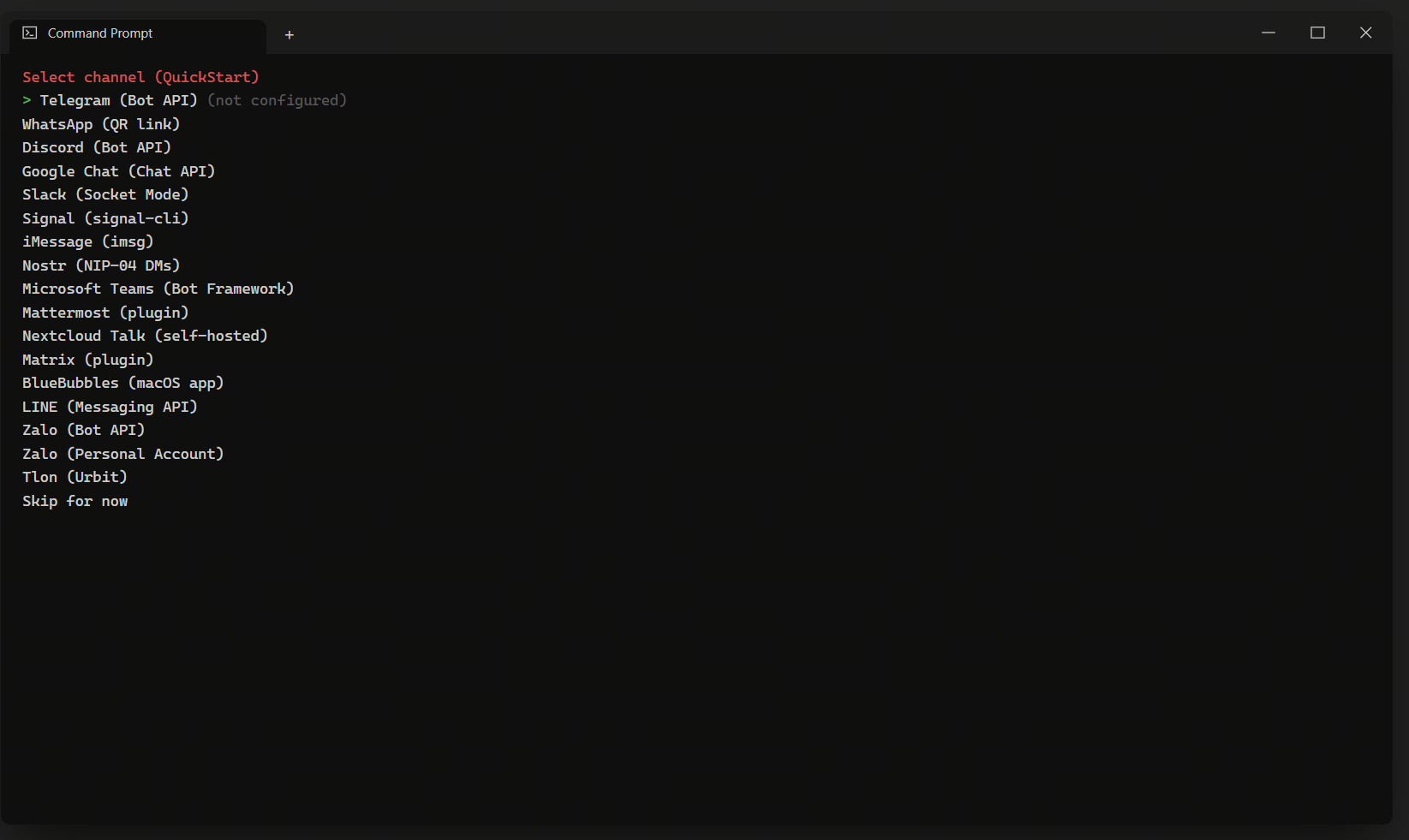Choose Slack (Socket Mode) channel
Viewport: 1409px width, 840px height.
(x=105, y=194)
